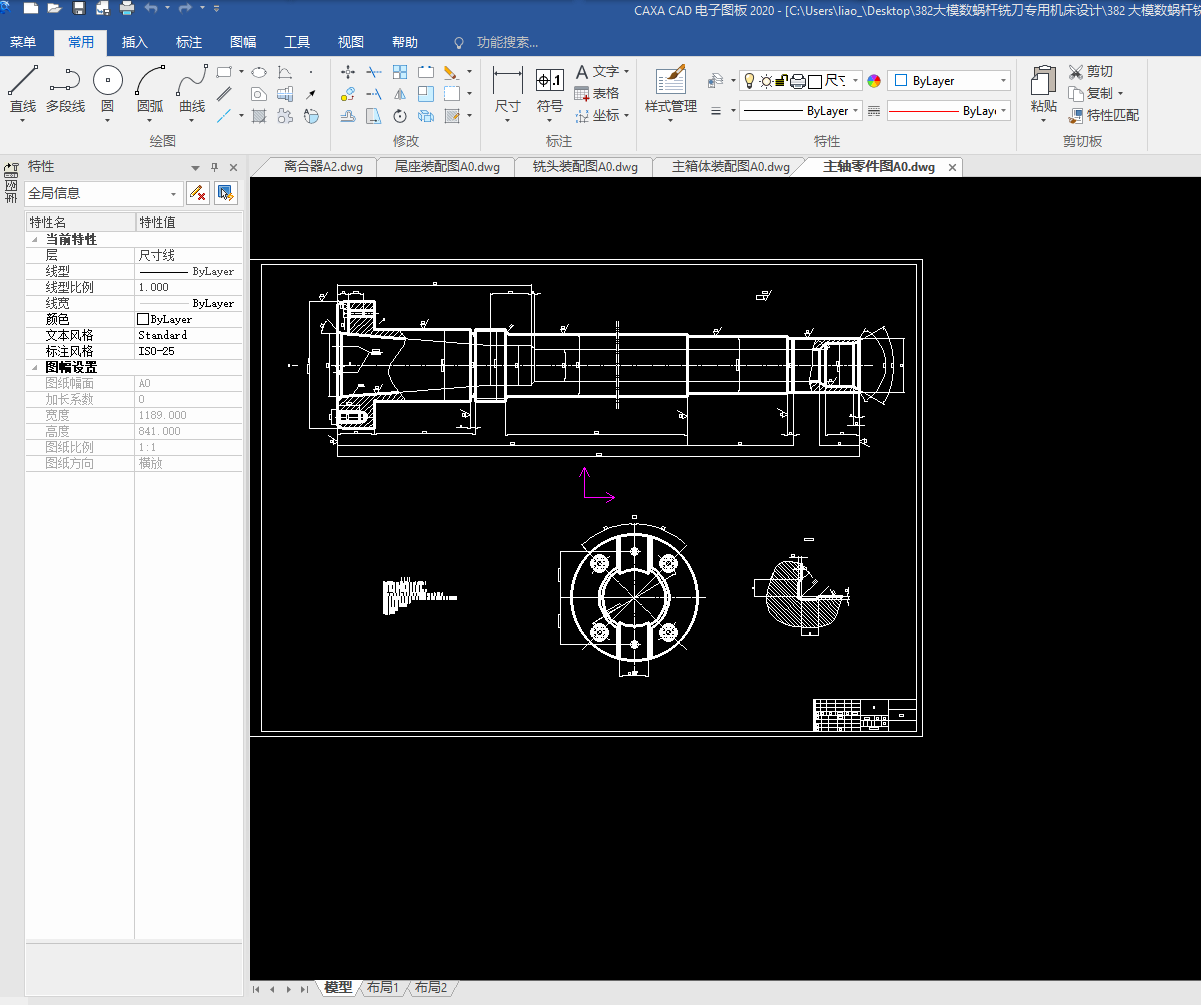This screenshot has height=1005, width=1201.
Task: Switch to 主箱体装配图A0.dwg document tab
Action: click(730, 167)
